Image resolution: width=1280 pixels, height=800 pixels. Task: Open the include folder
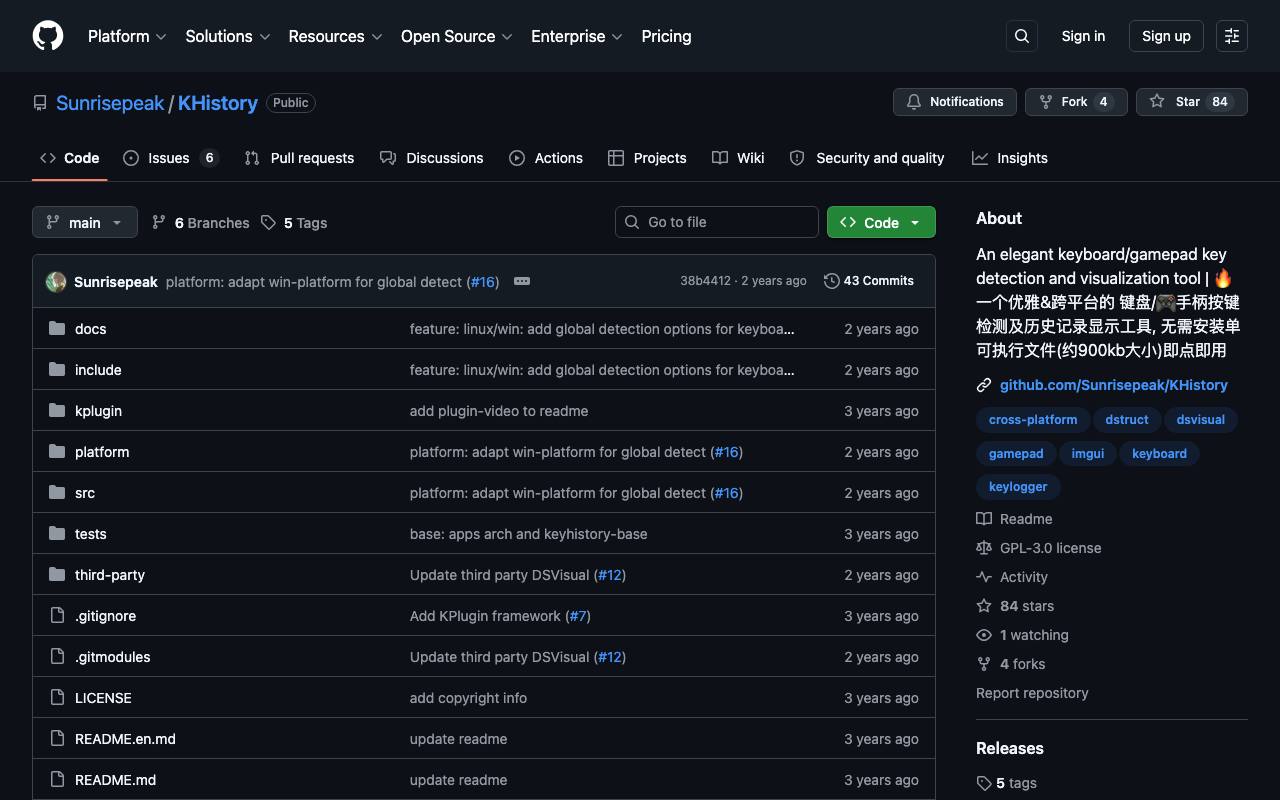[98, 370]
